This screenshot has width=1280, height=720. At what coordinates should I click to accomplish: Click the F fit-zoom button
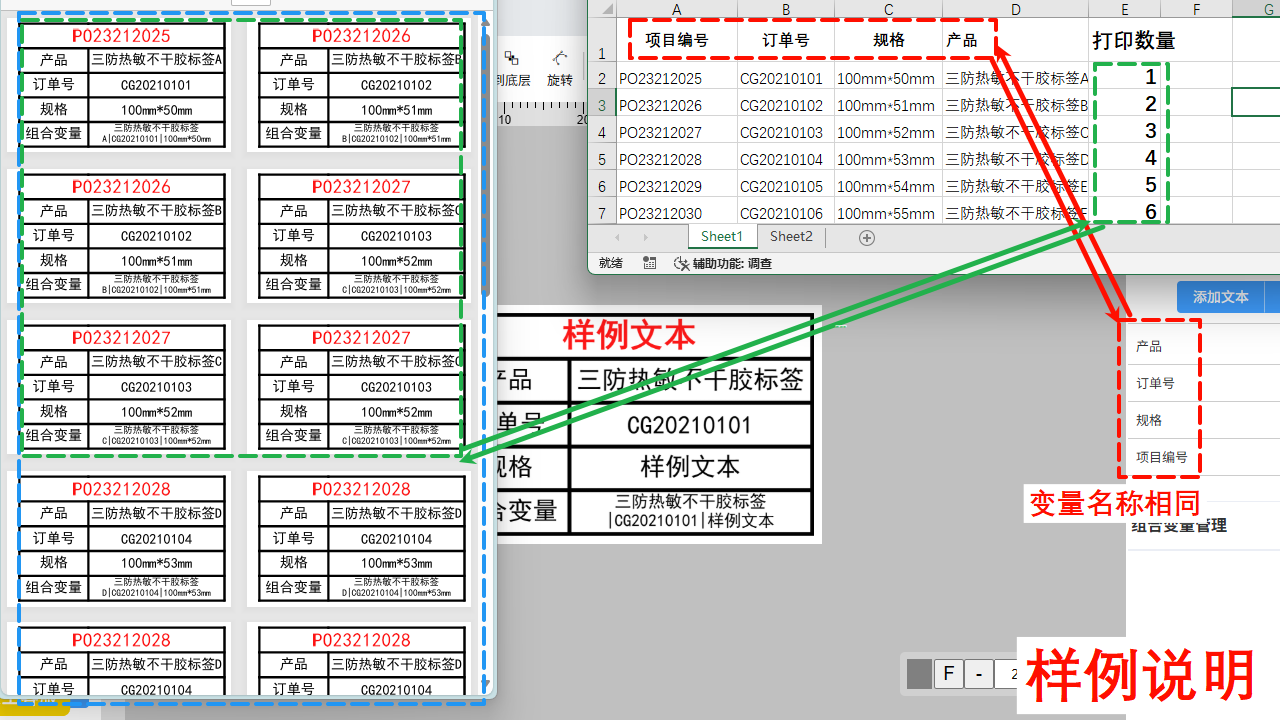tap(949, 674)
